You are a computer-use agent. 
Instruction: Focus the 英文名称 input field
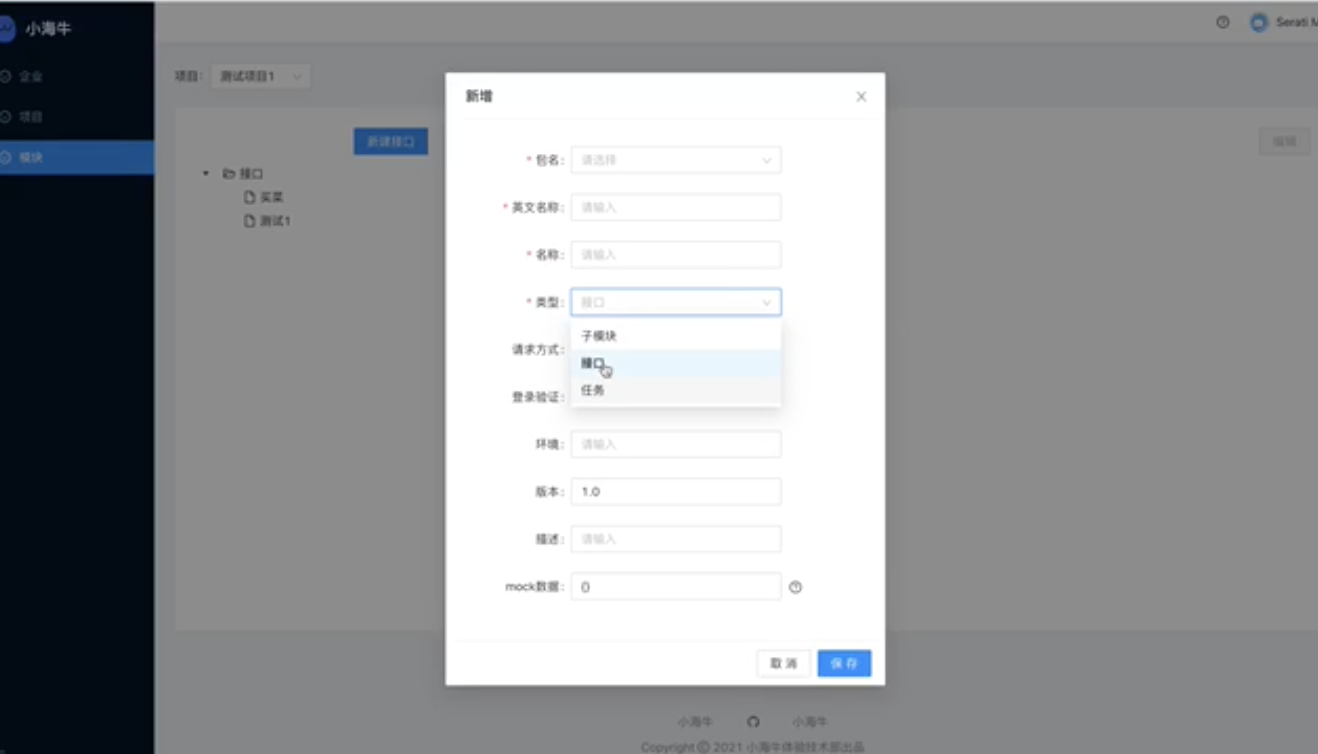[676, 207]
